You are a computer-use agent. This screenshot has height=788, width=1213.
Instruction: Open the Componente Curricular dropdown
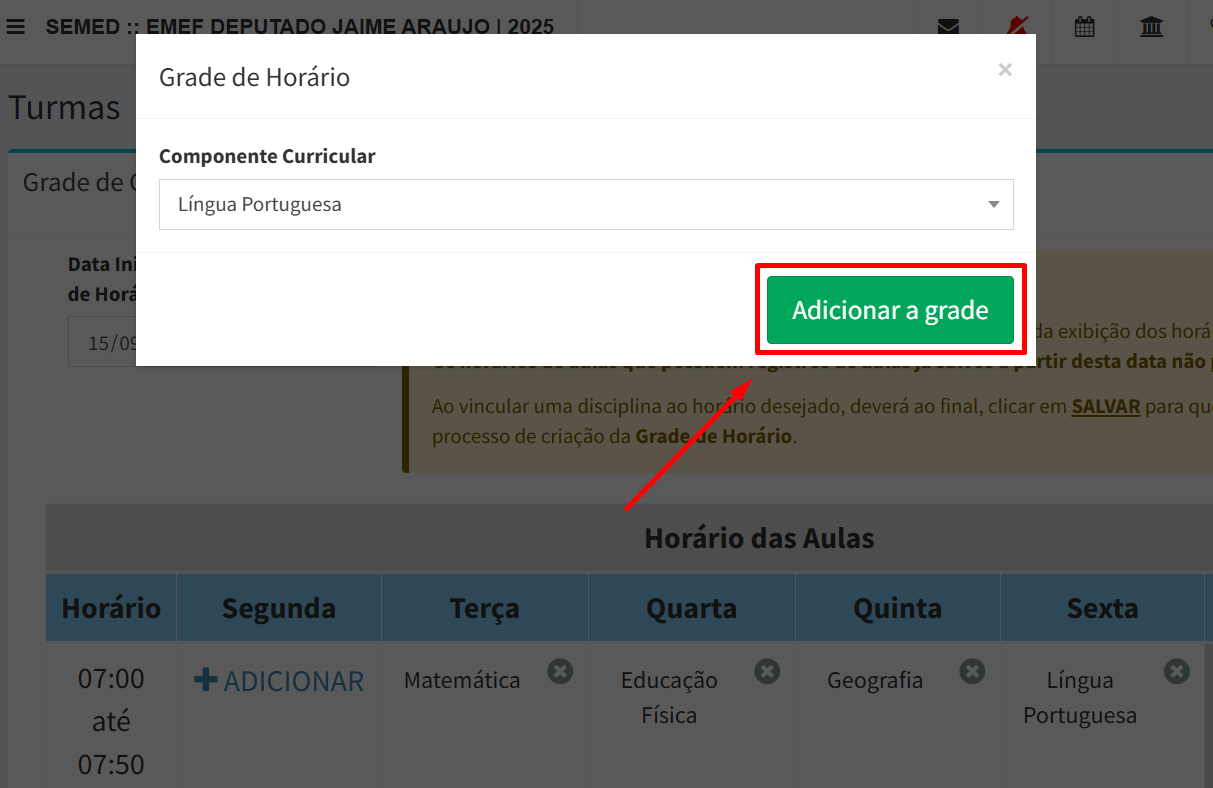(x=586, y=204)
